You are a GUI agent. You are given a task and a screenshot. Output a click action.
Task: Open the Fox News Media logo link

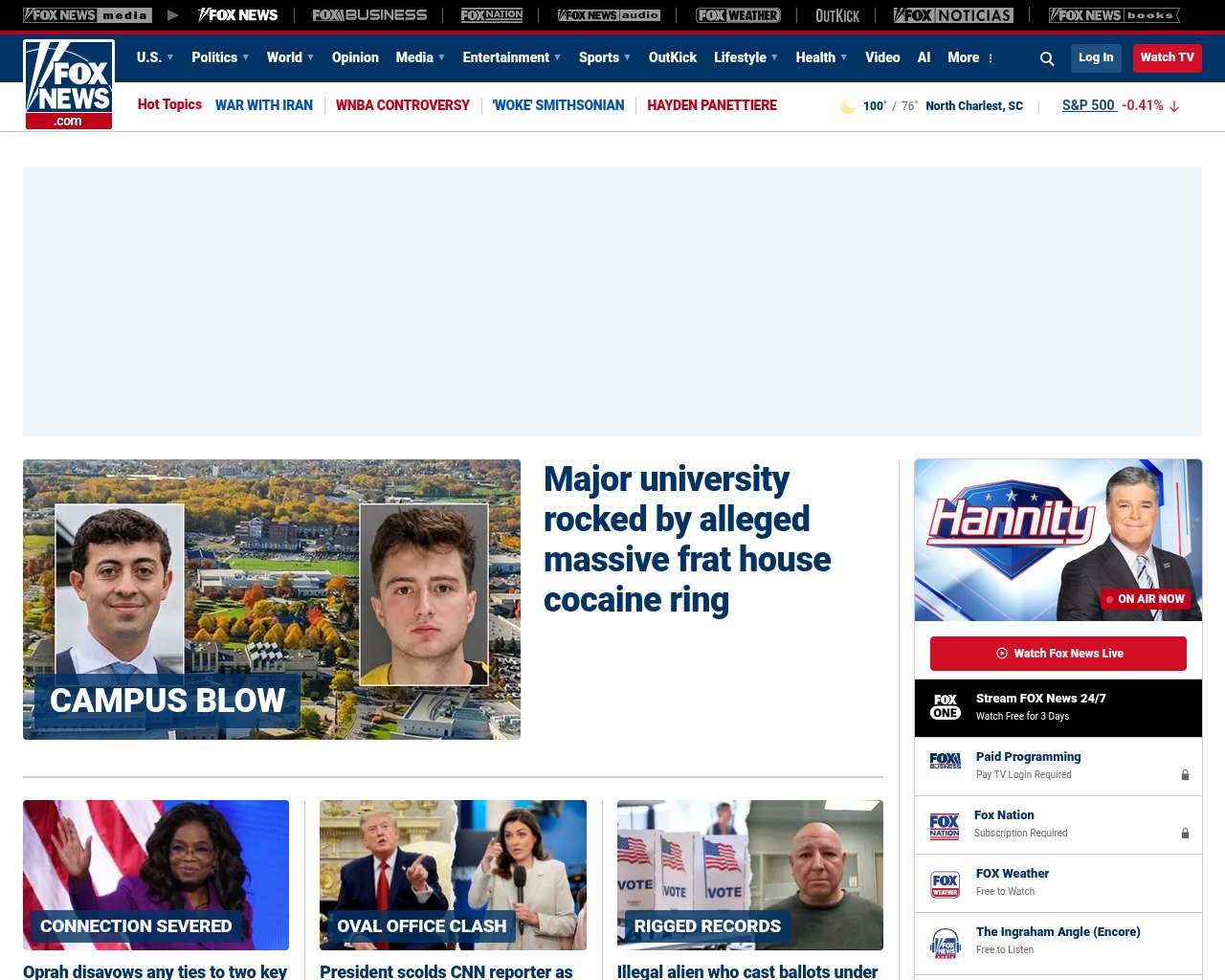87,15
